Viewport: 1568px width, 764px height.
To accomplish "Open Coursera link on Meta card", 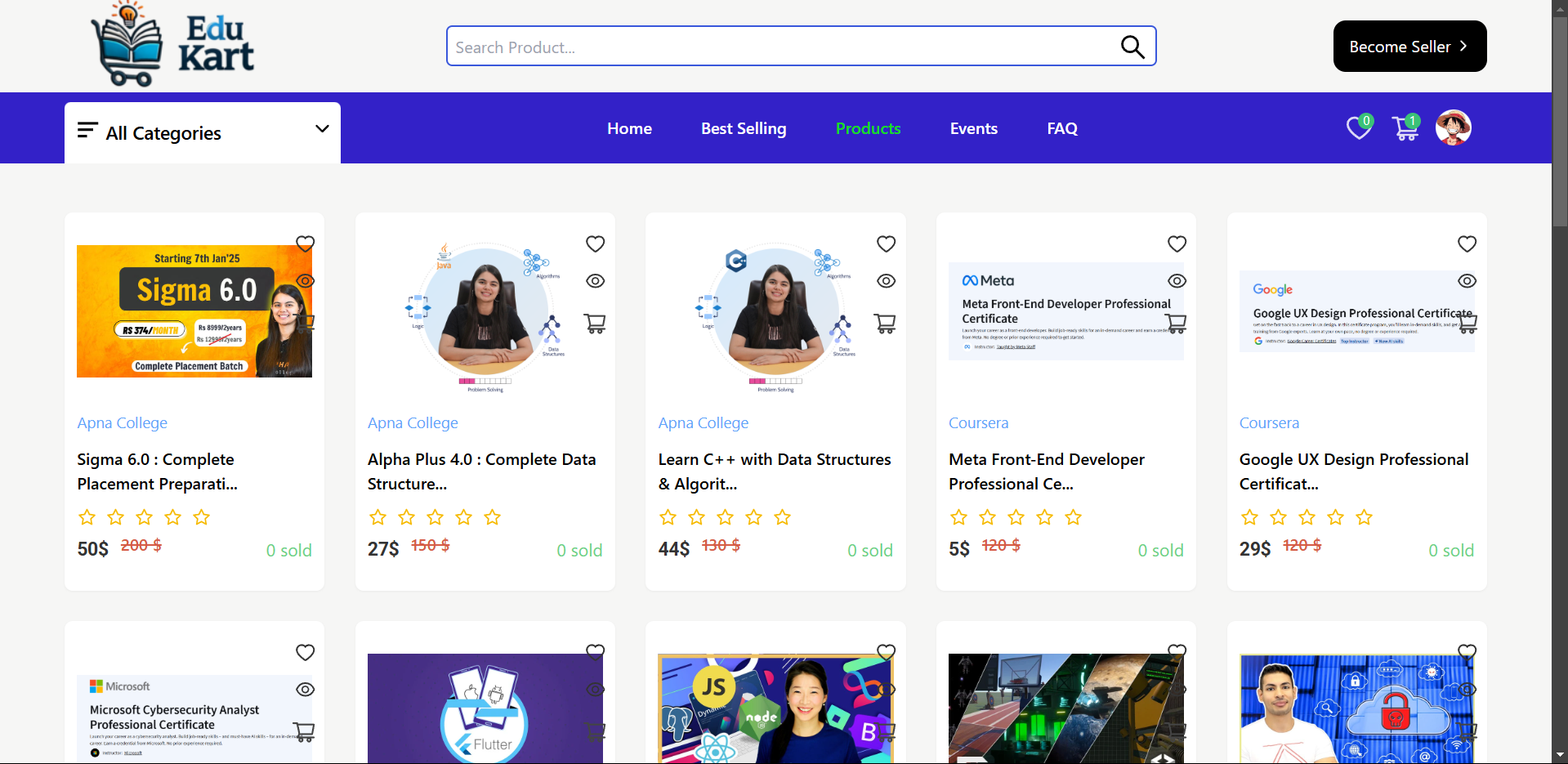I will click(x=978, y=422).
